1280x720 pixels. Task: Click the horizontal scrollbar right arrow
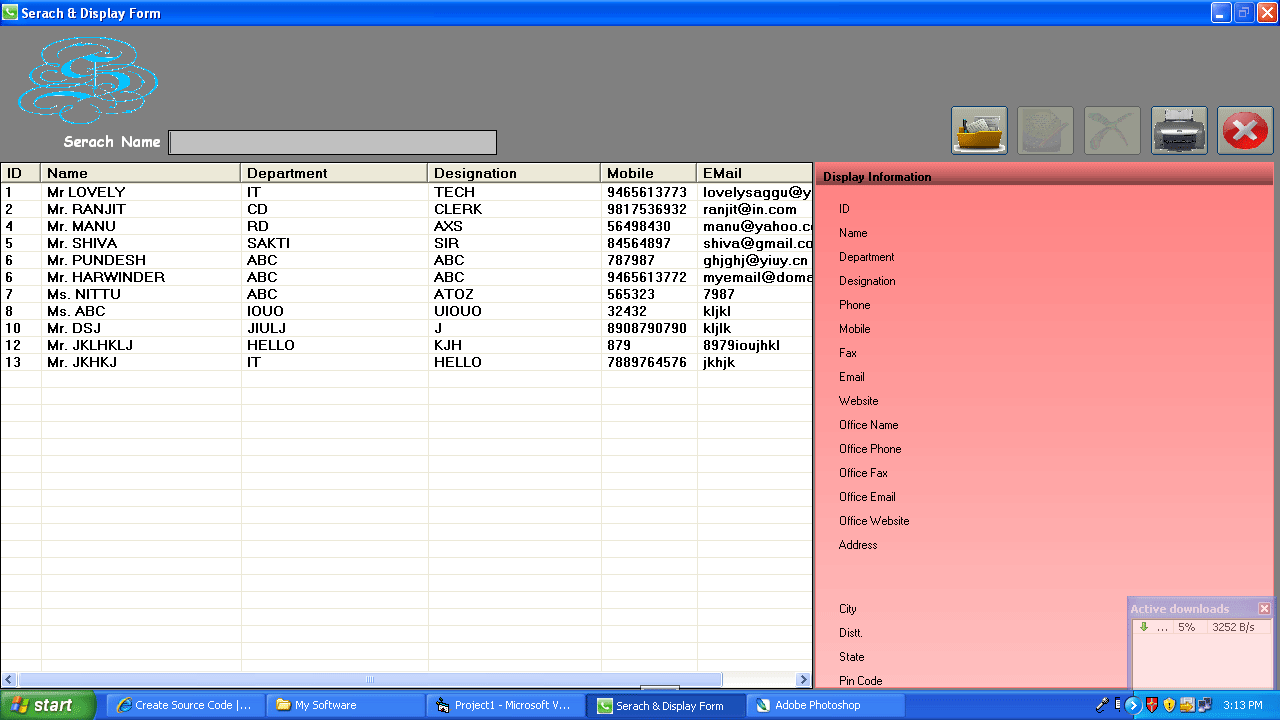(803, 678)
